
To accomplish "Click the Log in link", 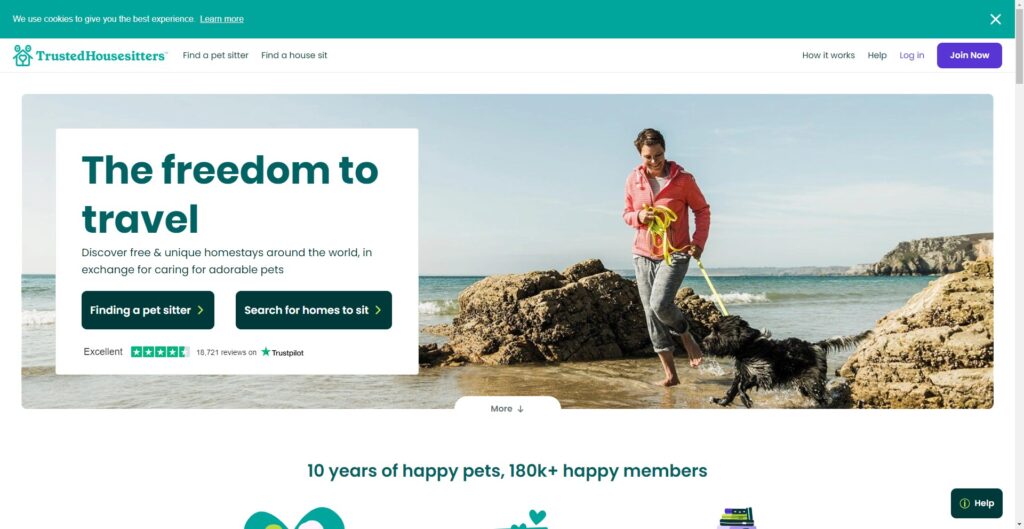I will 912,56.
